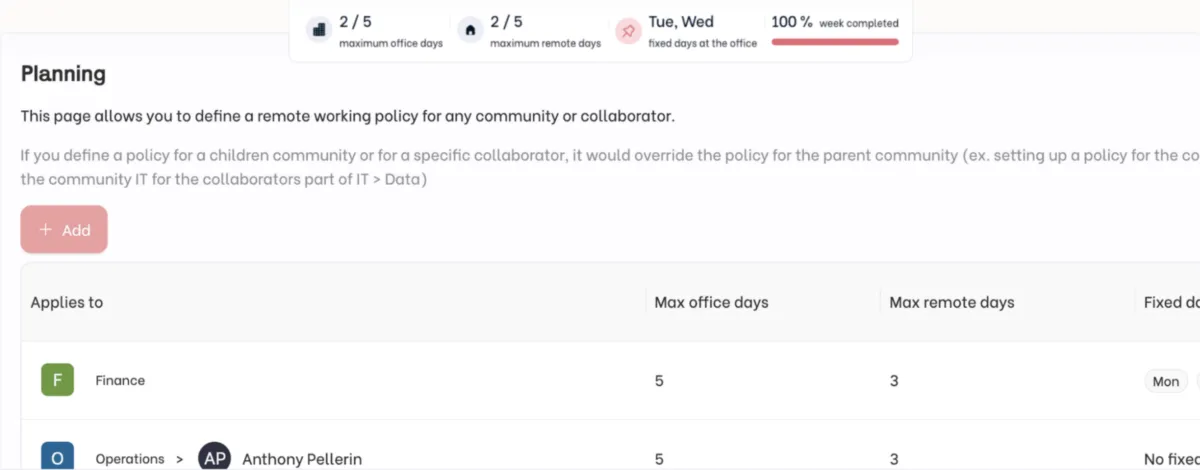This screenshot has height=470, width=1200.
Task: Click the Max office days column header
Action: point(711,302)
